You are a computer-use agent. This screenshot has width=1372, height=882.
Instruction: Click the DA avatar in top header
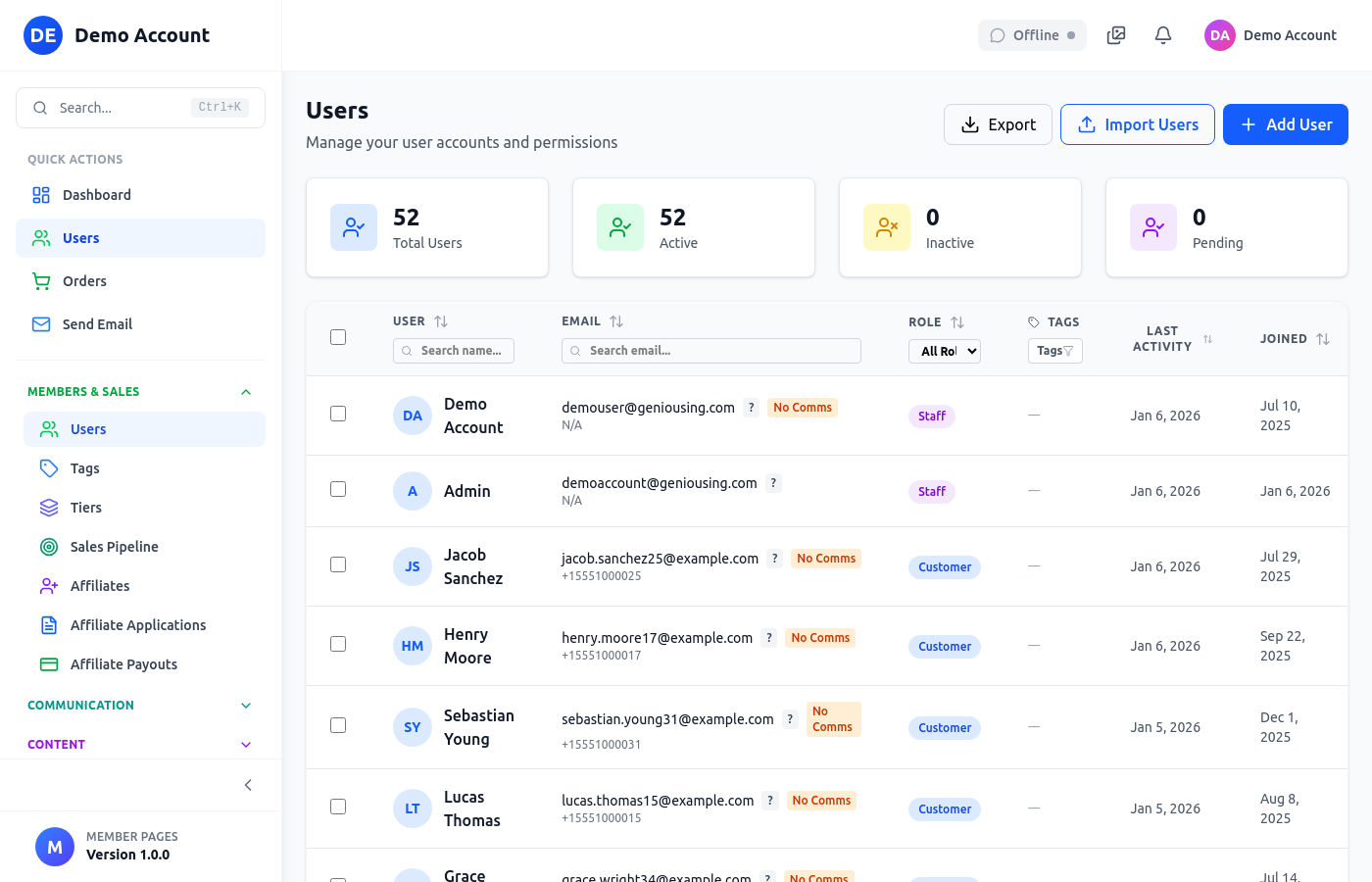[x=1219, y=35]
